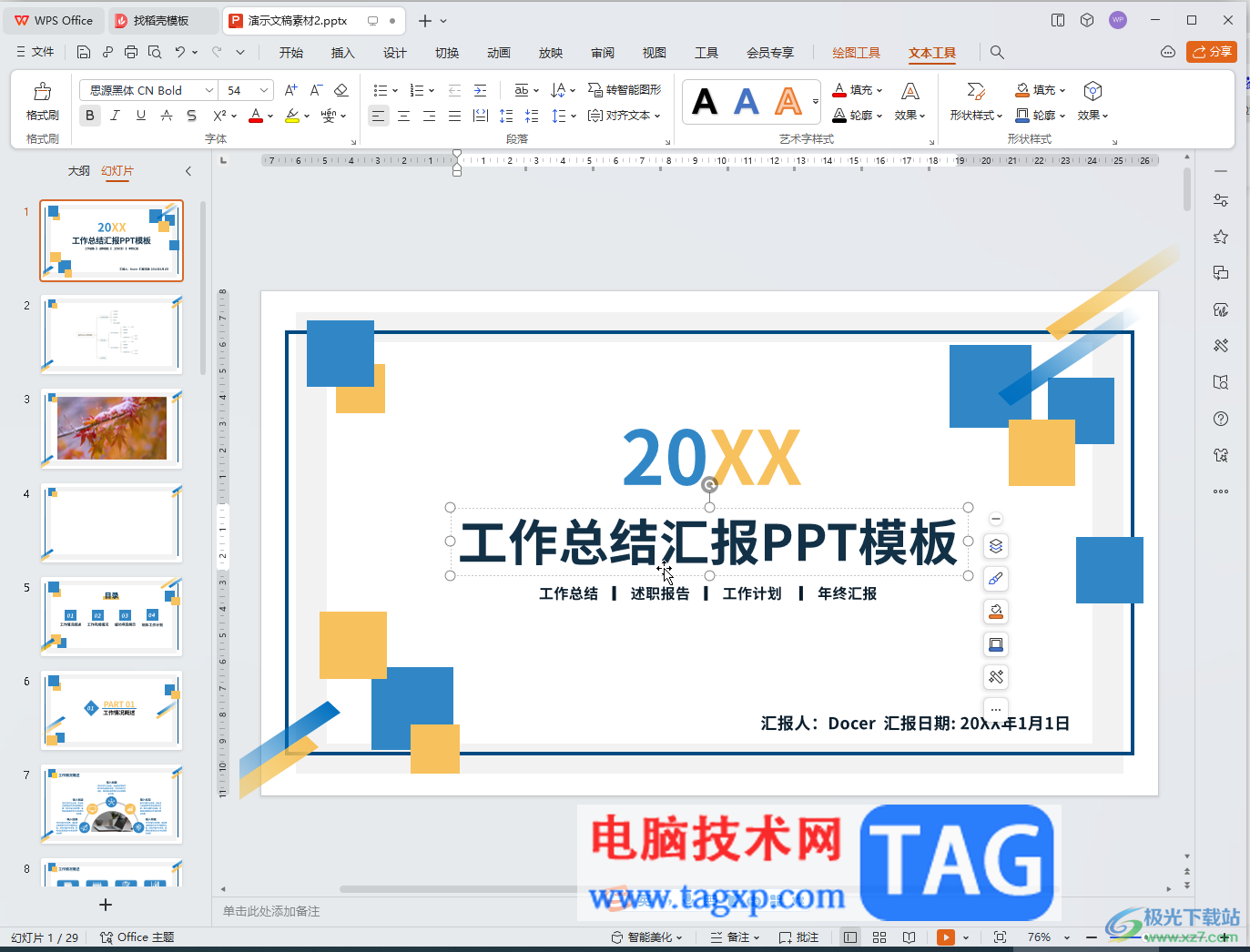
Task: Switch to Outline (大纲) panel tab
Action: pos(79,171)
